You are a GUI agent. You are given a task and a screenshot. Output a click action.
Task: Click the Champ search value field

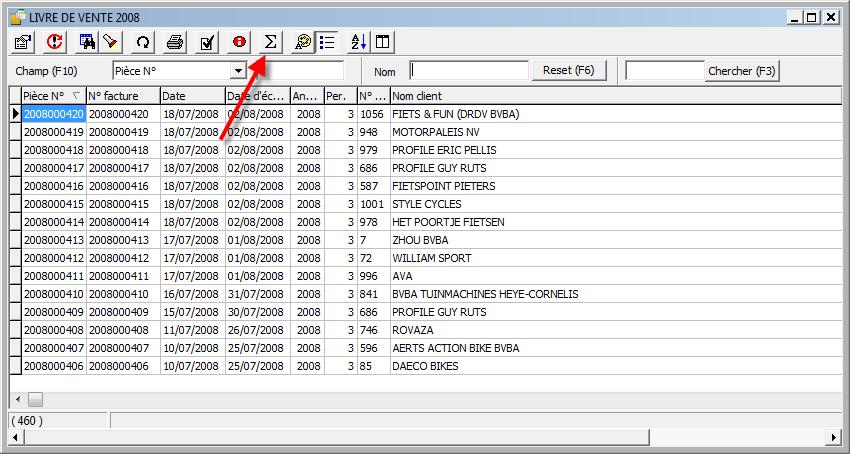click(x=295, y=71)
